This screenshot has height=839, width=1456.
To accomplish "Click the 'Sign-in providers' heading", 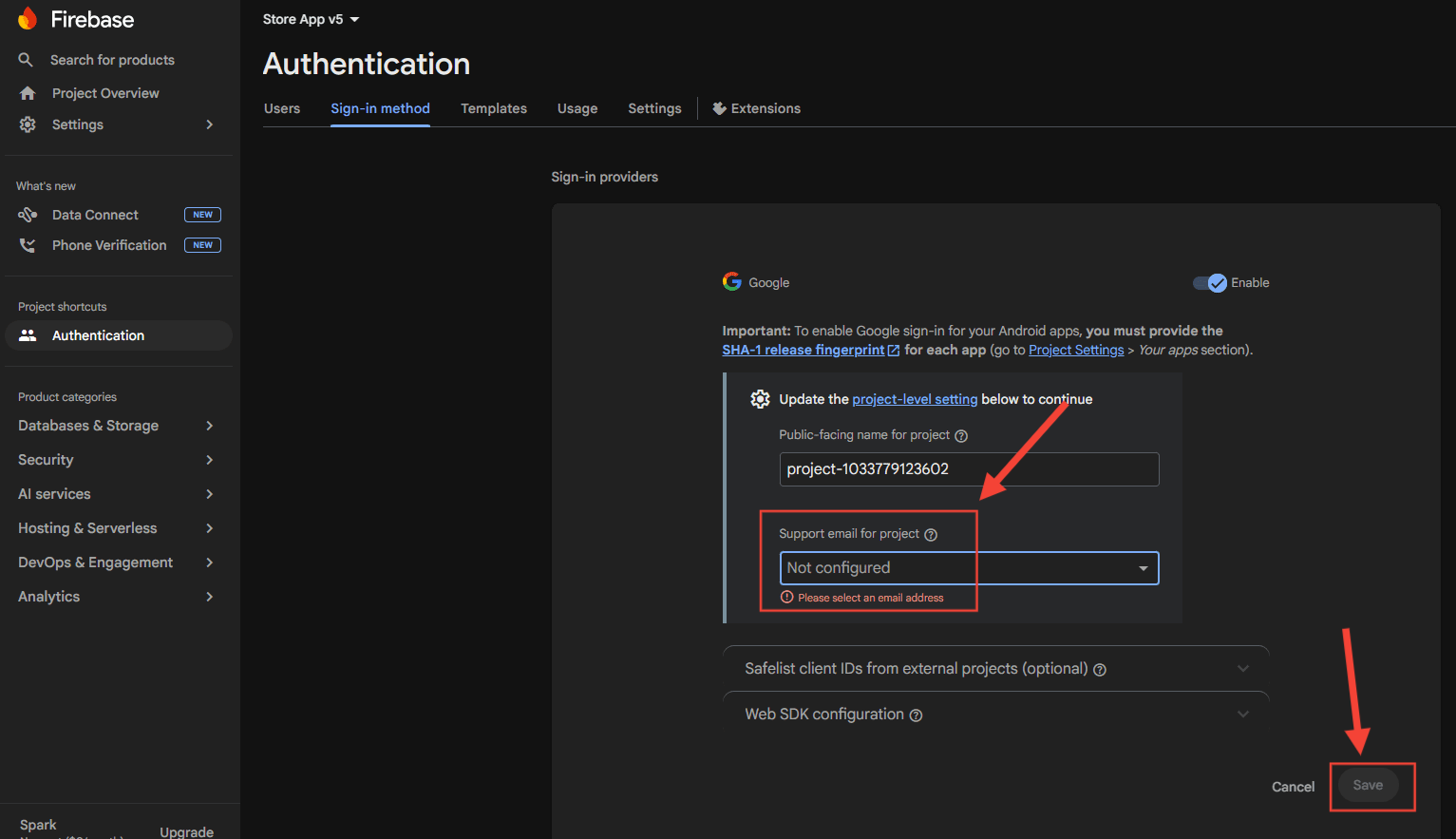I will click(604, 177).
